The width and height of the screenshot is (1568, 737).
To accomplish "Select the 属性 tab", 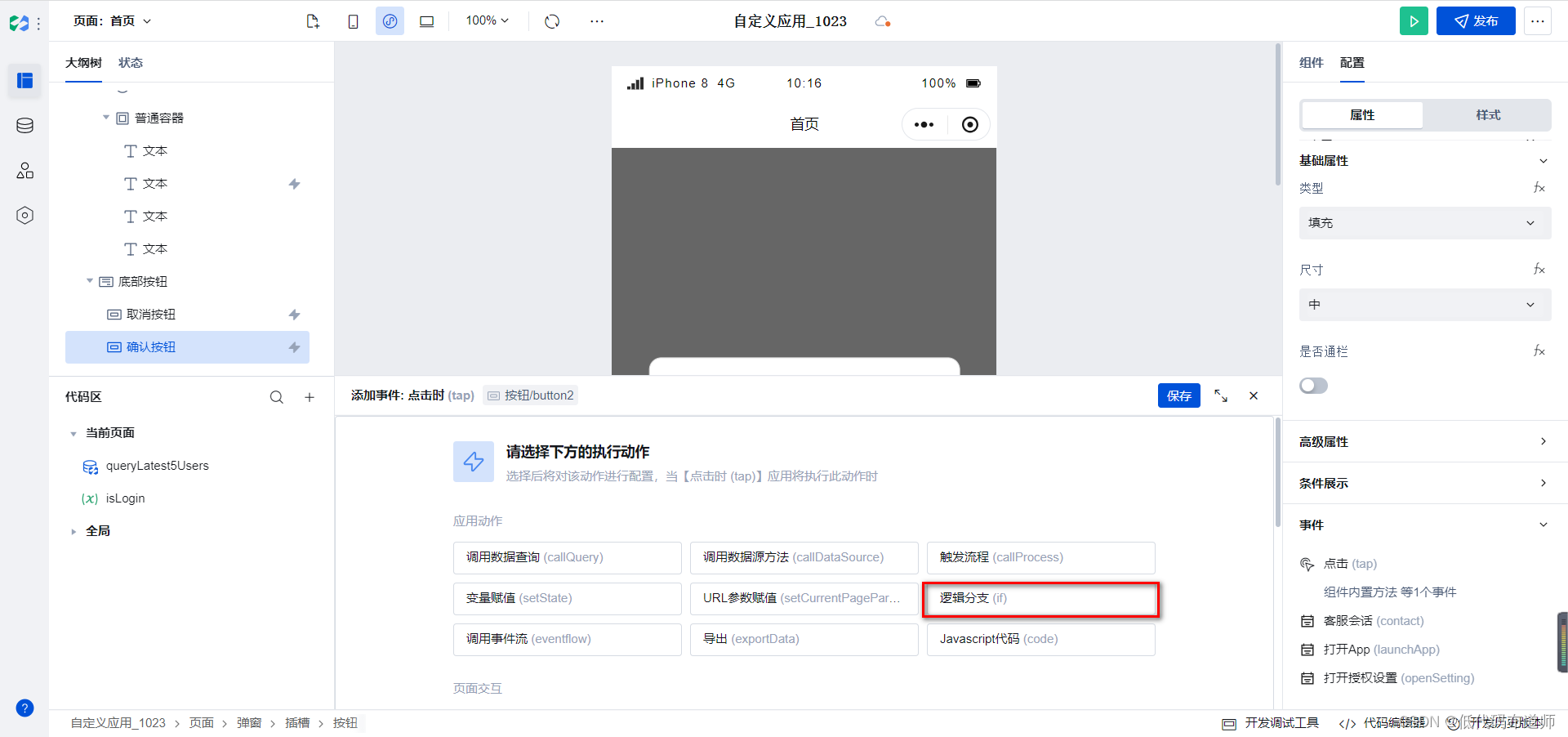I will click(x=1362, y=115).
